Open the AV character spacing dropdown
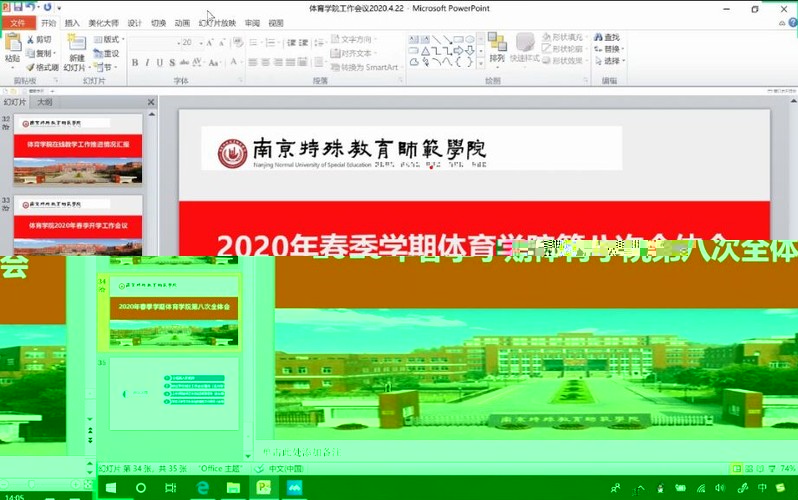The height and width of the screenshot is (500, 798). click(x=197, y=62)
